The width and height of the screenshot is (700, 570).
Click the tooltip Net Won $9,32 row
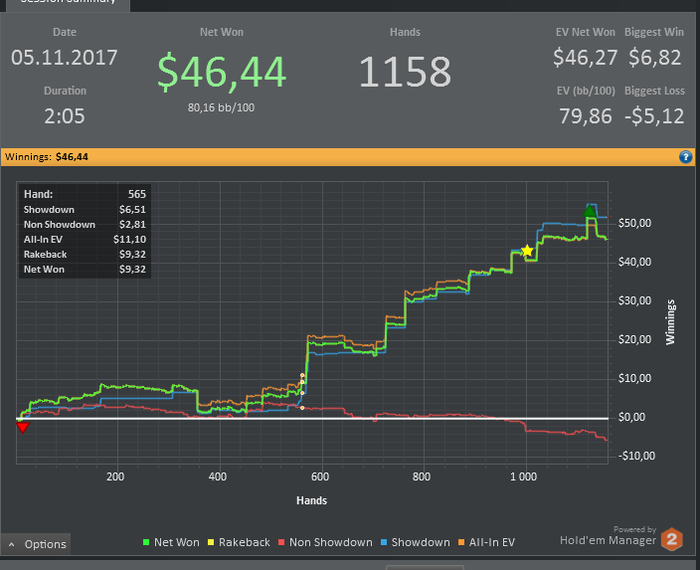click(x=85, y=269)
